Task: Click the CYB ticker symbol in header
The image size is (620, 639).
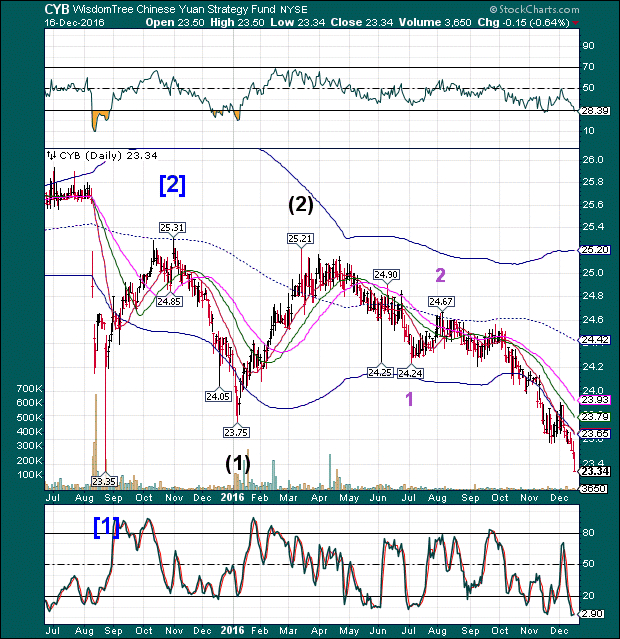Action: point(57,9)
